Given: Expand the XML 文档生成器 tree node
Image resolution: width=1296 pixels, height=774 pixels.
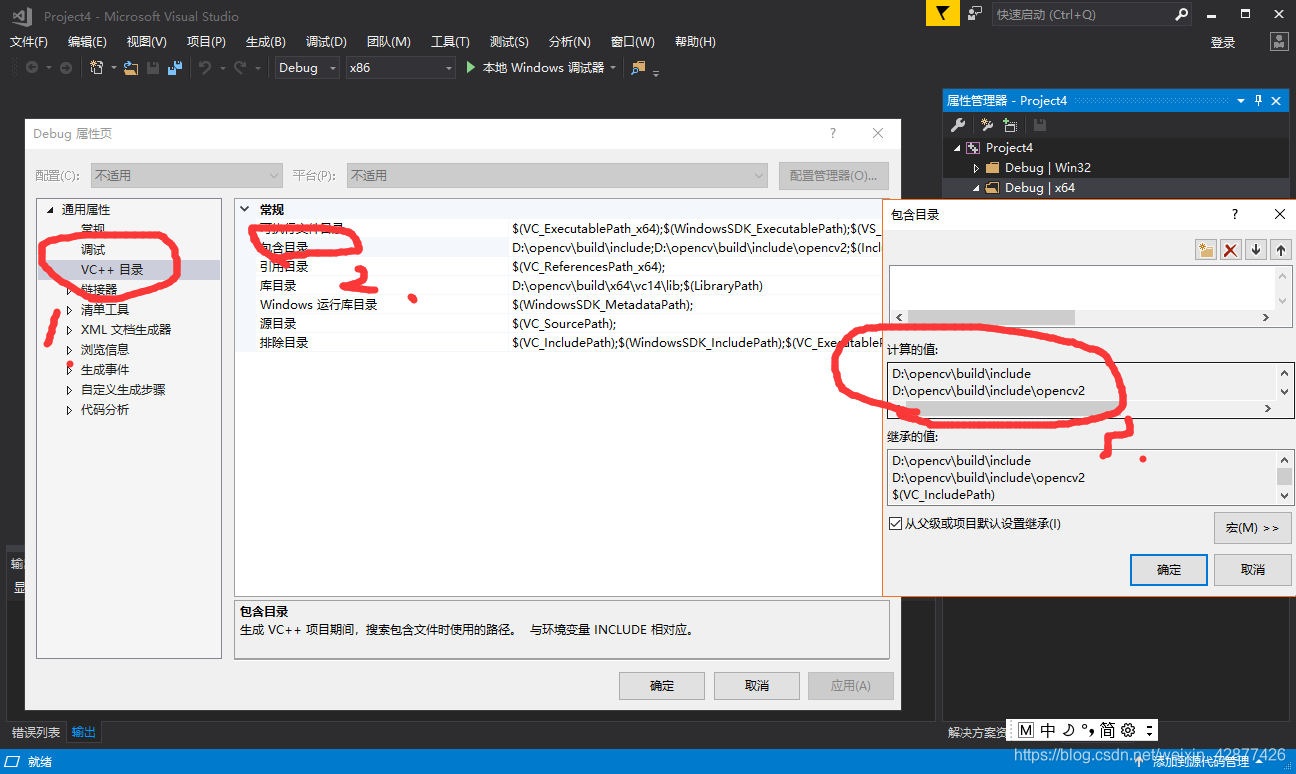Looking at the screenshot, I should 69,330.
